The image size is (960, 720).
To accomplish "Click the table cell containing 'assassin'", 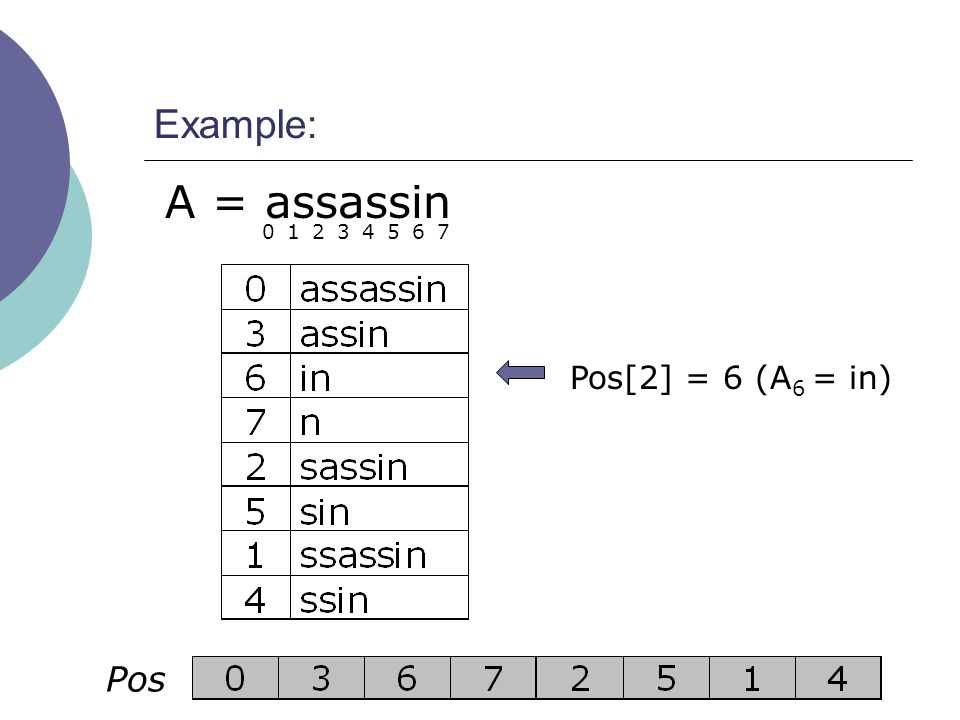I will click(379, 287).
